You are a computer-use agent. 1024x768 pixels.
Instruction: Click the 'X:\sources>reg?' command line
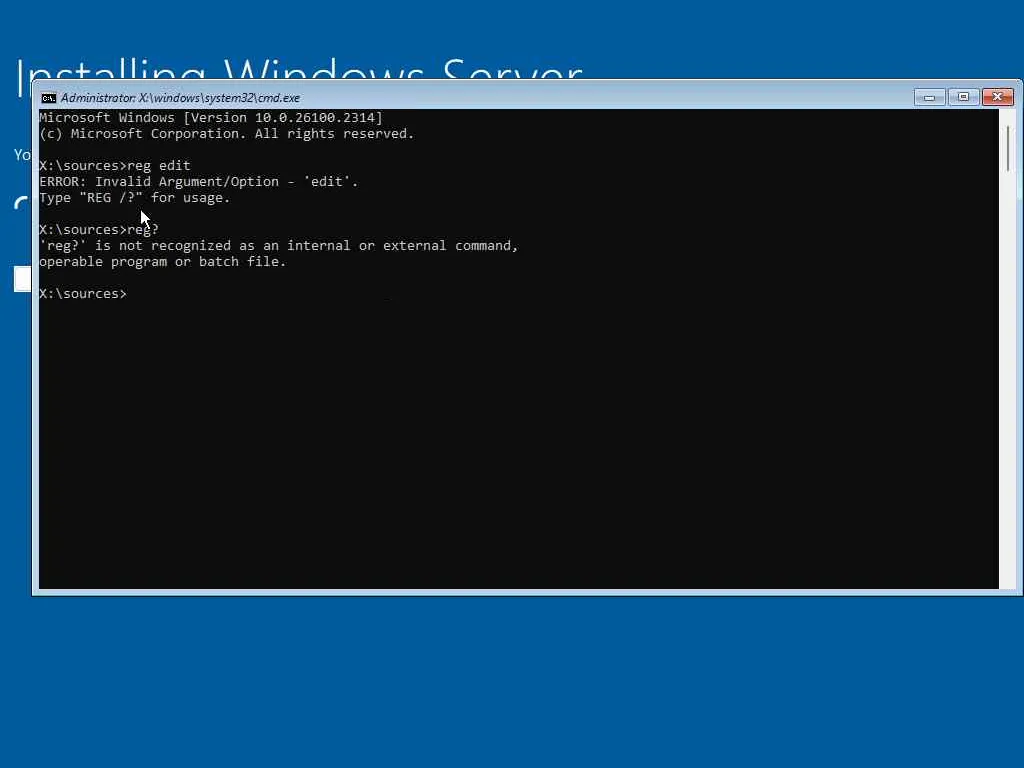(99, 230)
